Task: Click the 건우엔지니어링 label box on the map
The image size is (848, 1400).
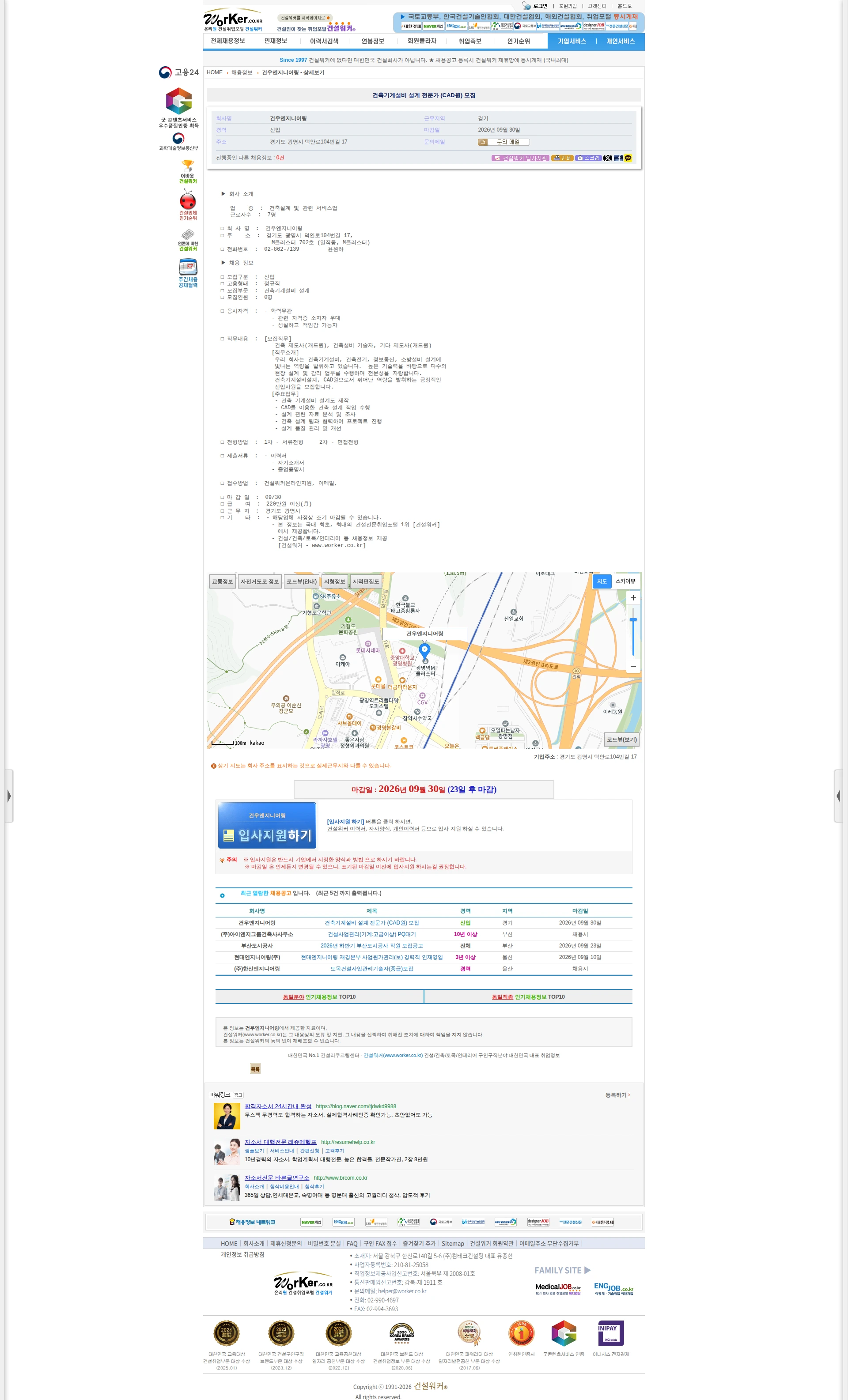Action: click(x=424, y=634)
